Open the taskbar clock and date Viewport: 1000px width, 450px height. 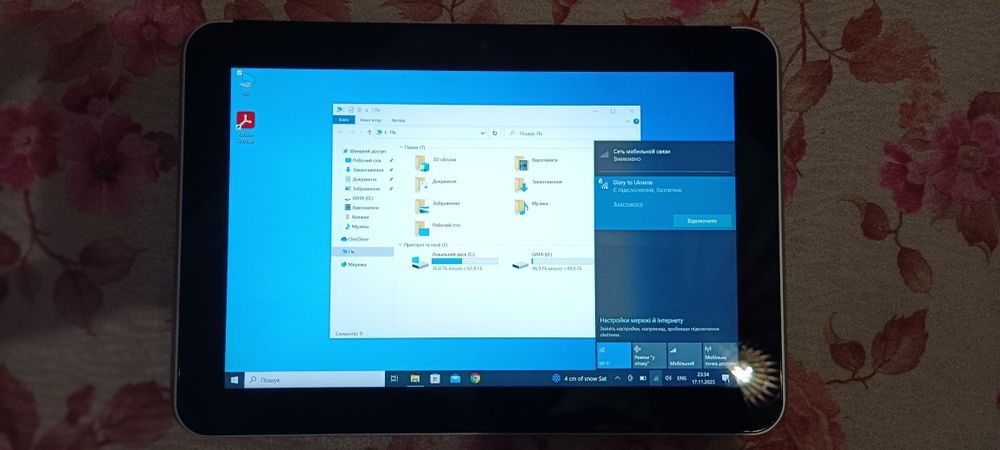click(x=703, y=379)
